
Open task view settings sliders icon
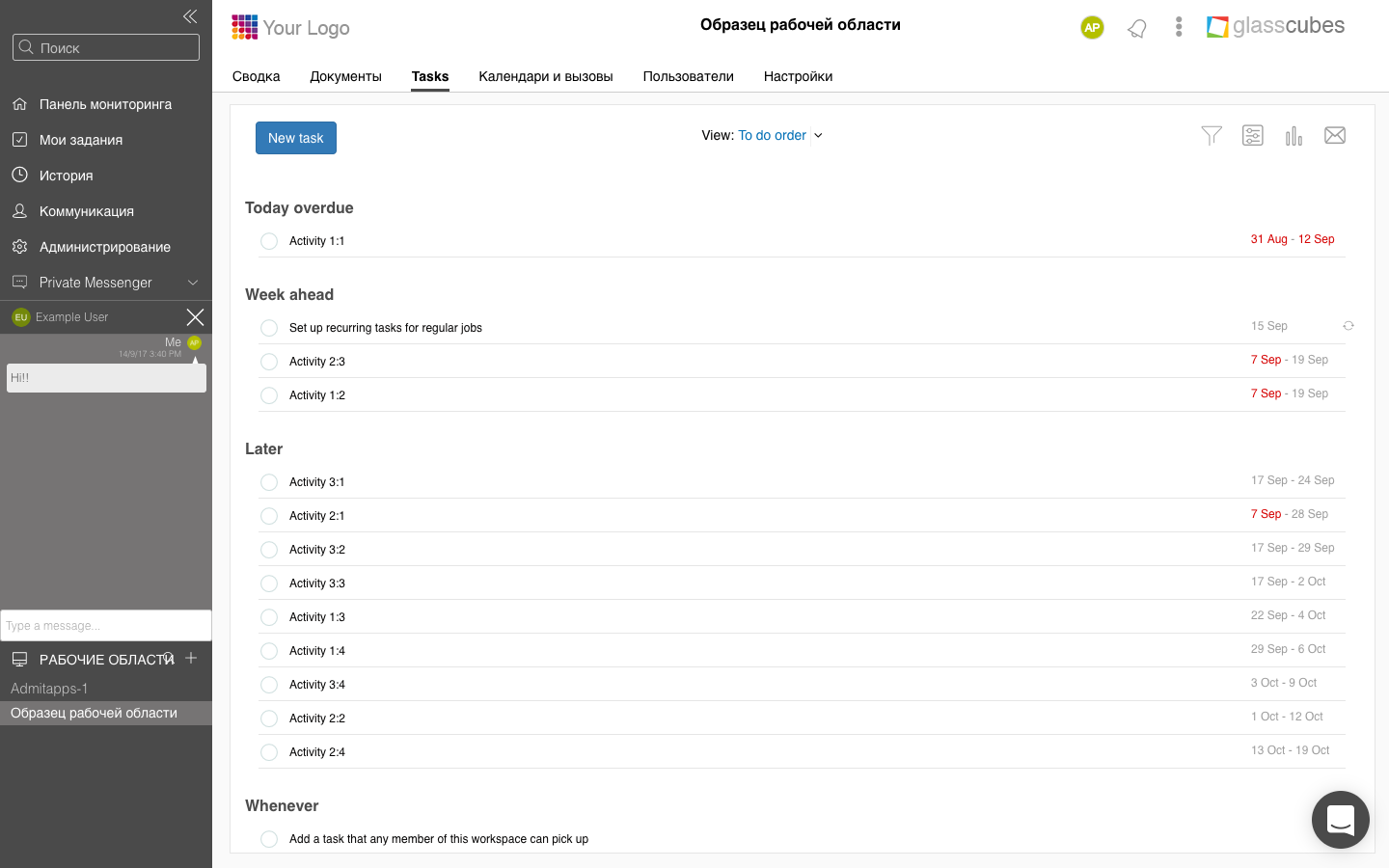(1253, 136)
